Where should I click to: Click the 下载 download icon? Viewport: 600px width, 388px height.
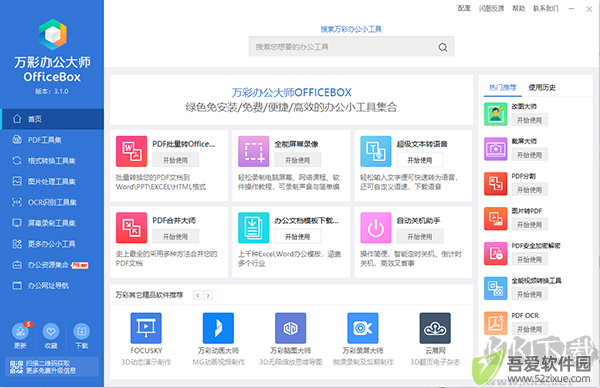tap(82, 331)
